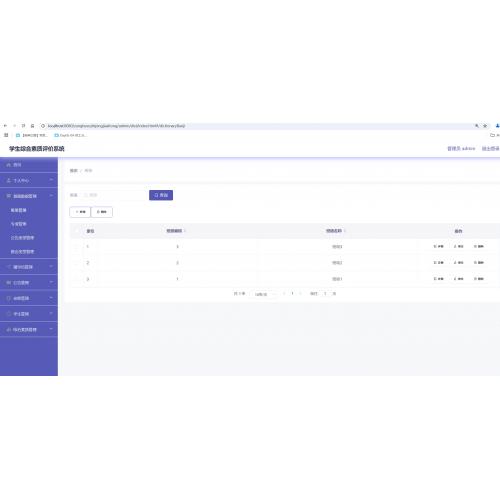Viewport: 500px width, 500px height.
Task: Open details for table row 1
Action: pos(438,246)
